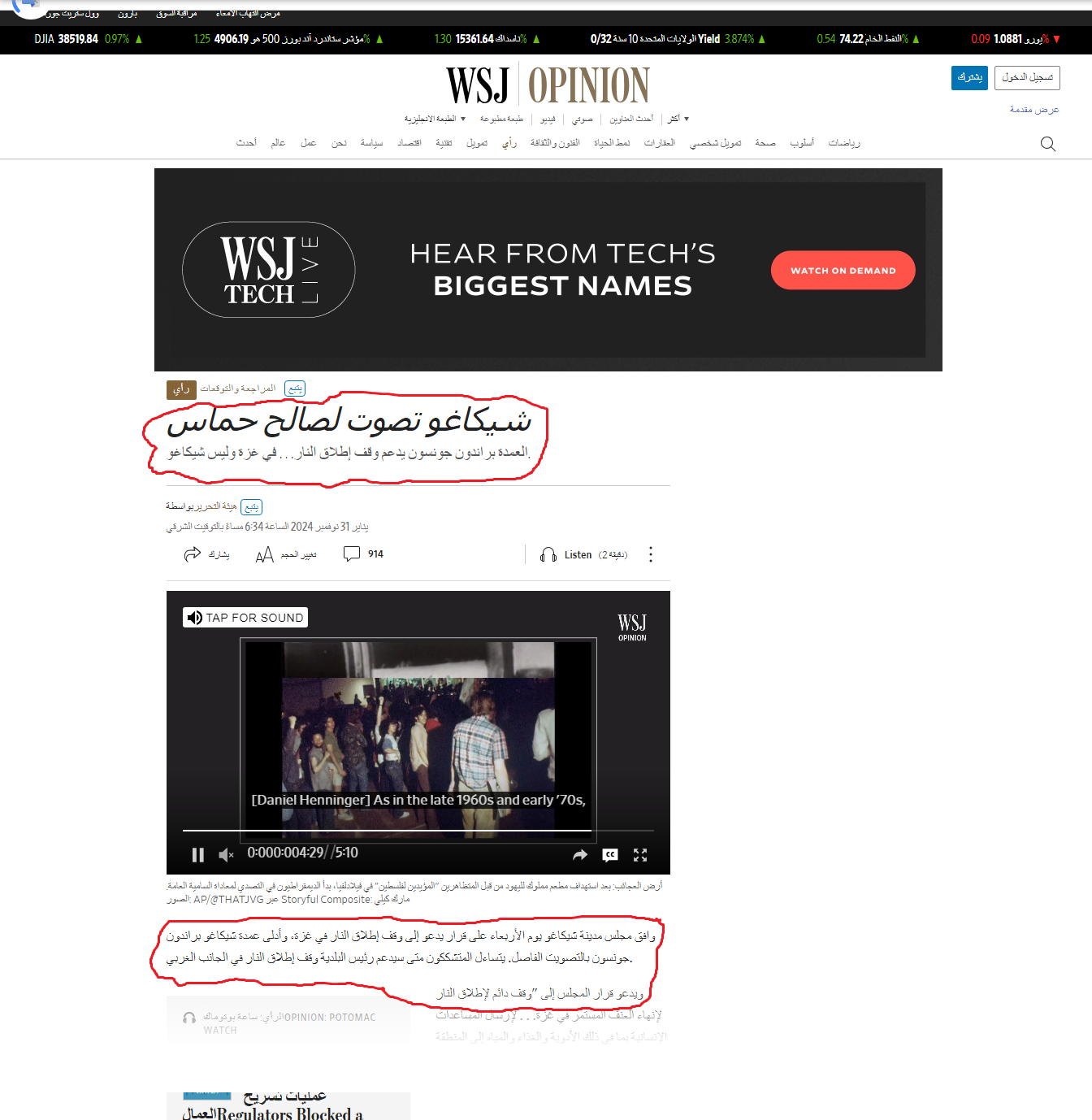Open 'بارون' Barron's top bar link

pyautogui.click(x=128, y=14)
